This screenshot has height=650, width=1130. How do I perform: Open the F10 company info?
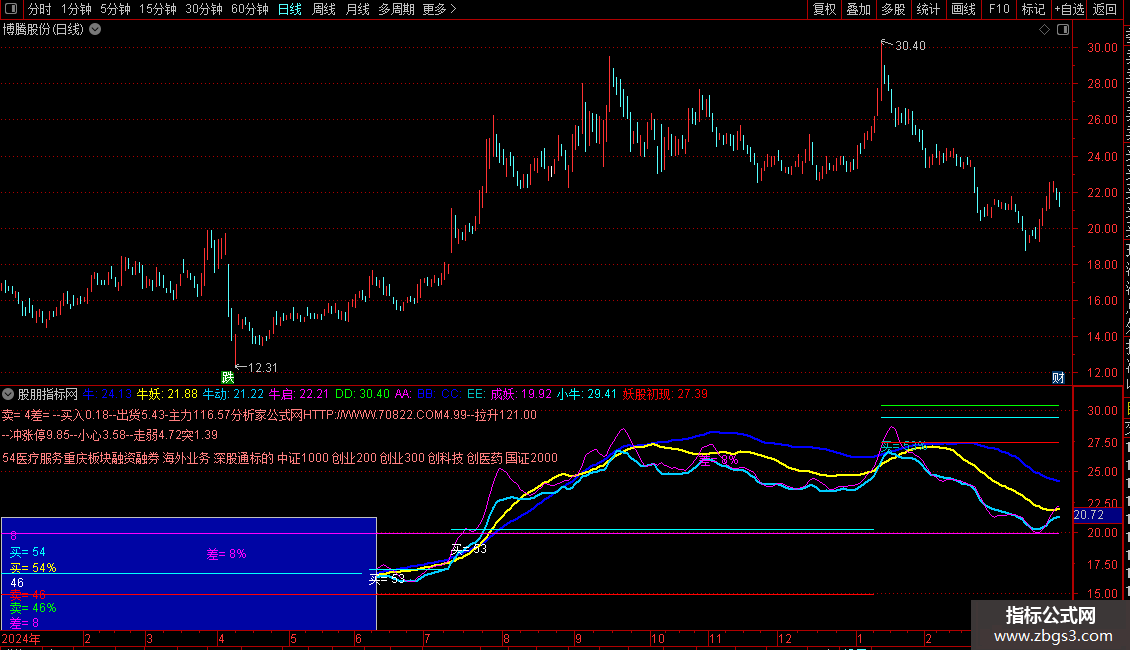(999, 9)
